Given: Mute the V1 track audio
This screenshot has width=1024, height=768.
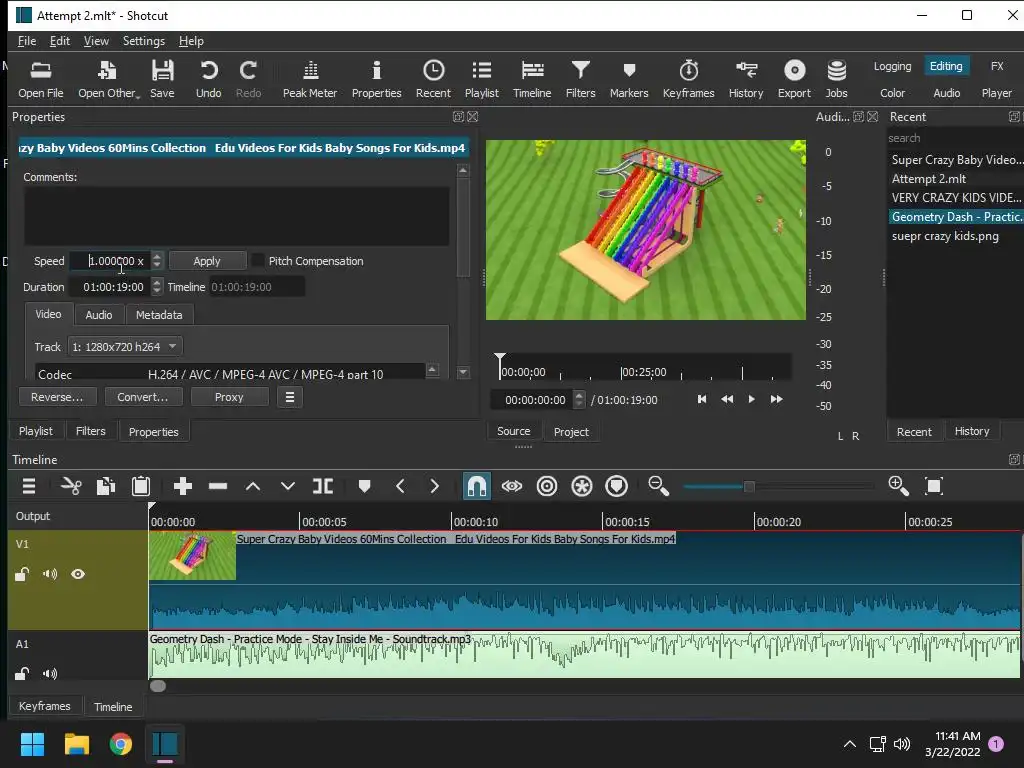Looking at the screenshot, I should 50,574.
